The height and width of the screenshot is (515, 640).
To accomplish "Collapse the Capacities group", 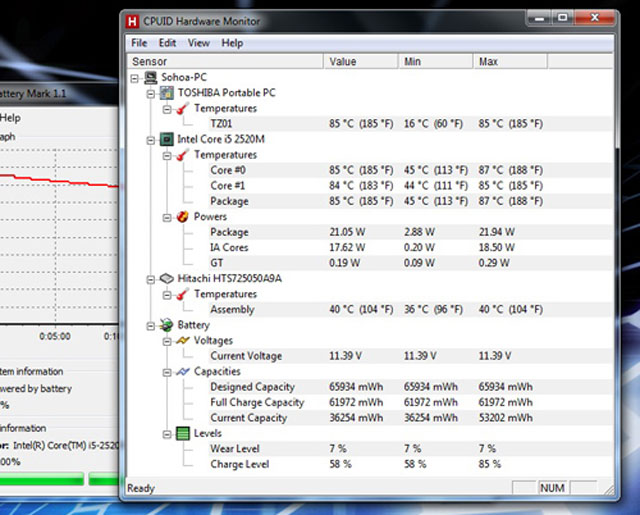I will 167,373.
